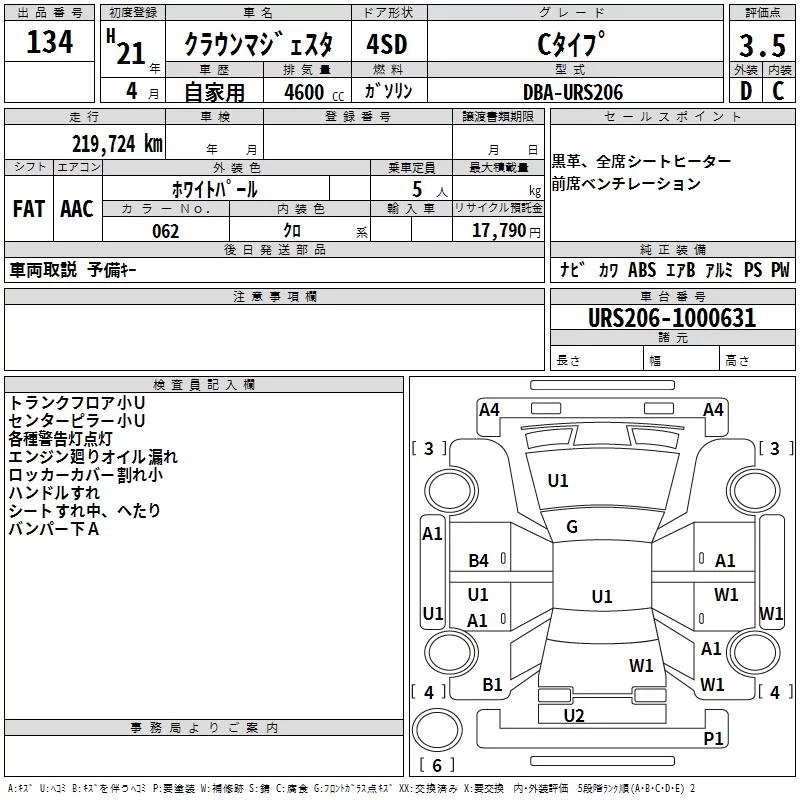The image size is (800, 800).
Task: Select inspector note バンパー下A
Action: [x=54, y=529]
